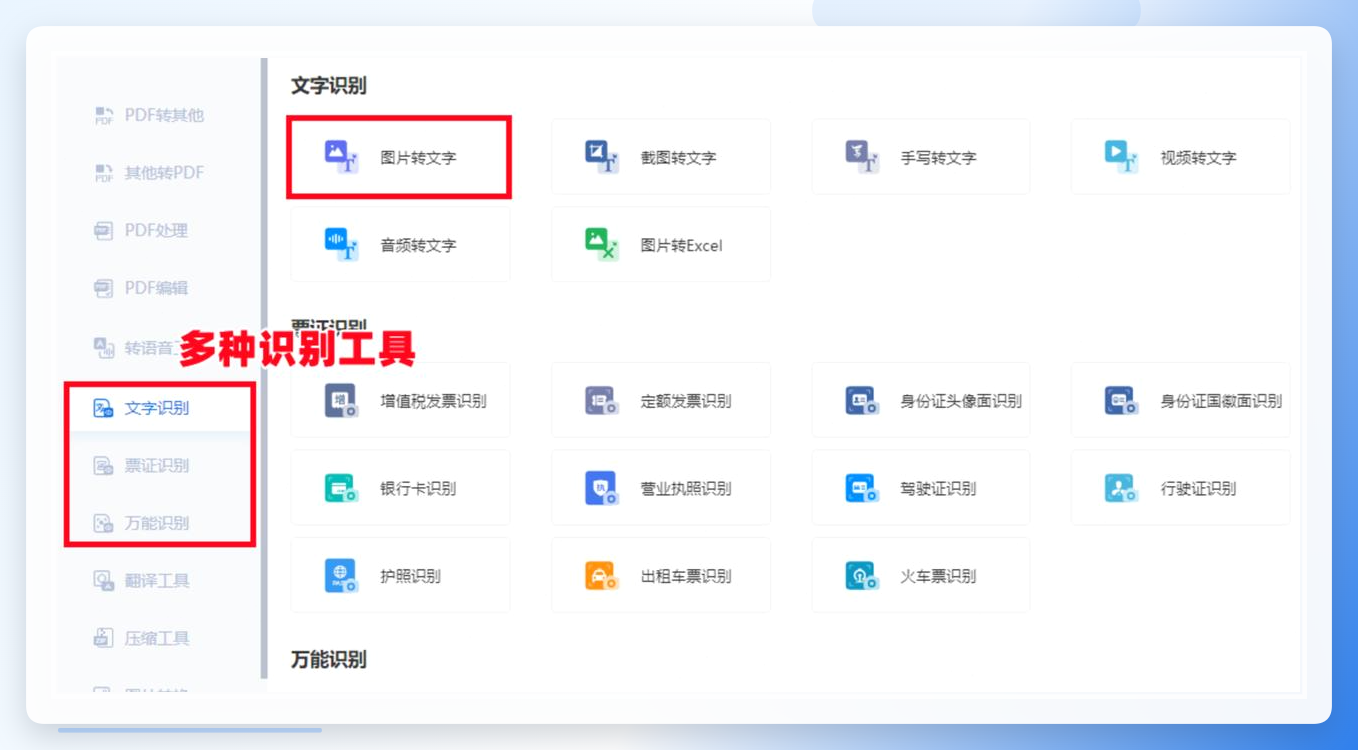
Task: Click the sidebar vertical scrollbar
Action: 265,368
